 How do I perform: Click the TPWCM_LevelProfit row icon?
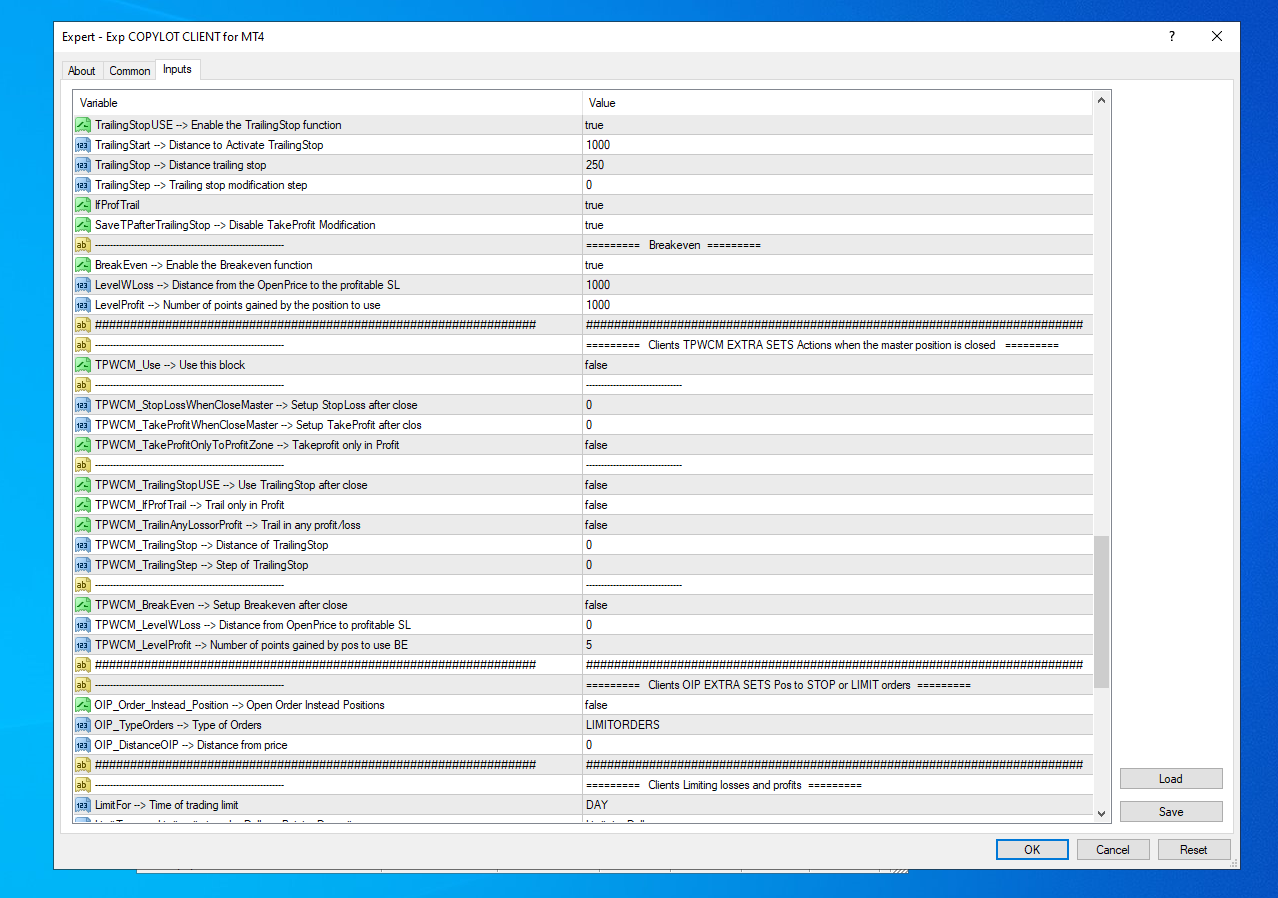click(x=83, y=645)
